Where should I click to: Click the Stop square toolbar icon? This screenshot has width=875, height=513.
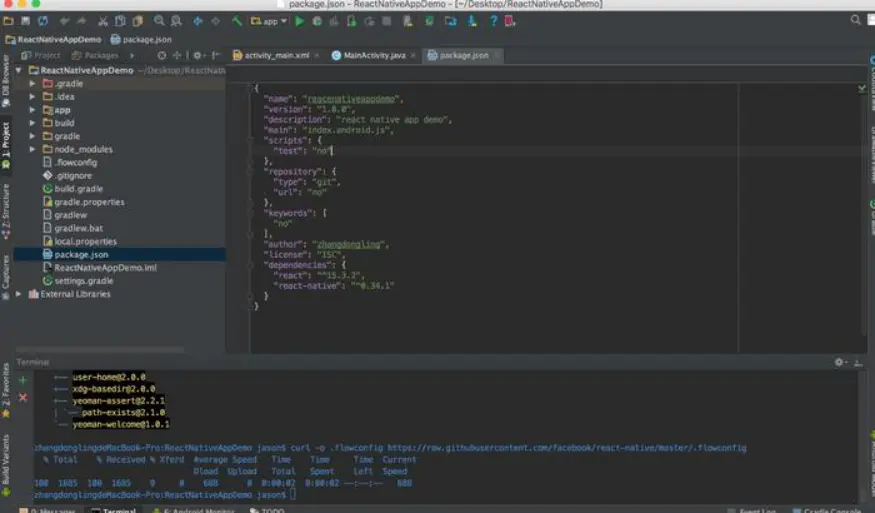[x=386, y=21]
